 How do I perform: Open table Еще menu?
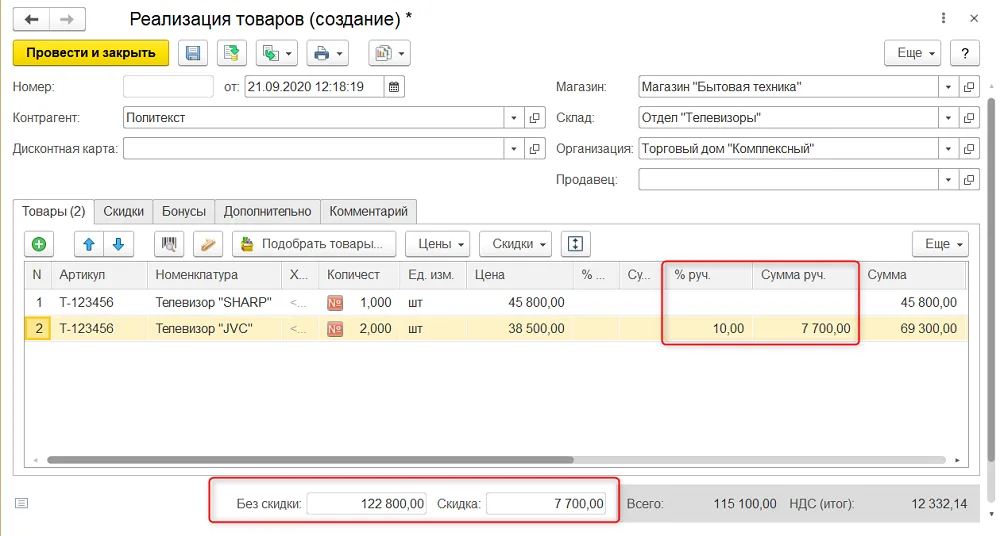click(x=940, y=244)
